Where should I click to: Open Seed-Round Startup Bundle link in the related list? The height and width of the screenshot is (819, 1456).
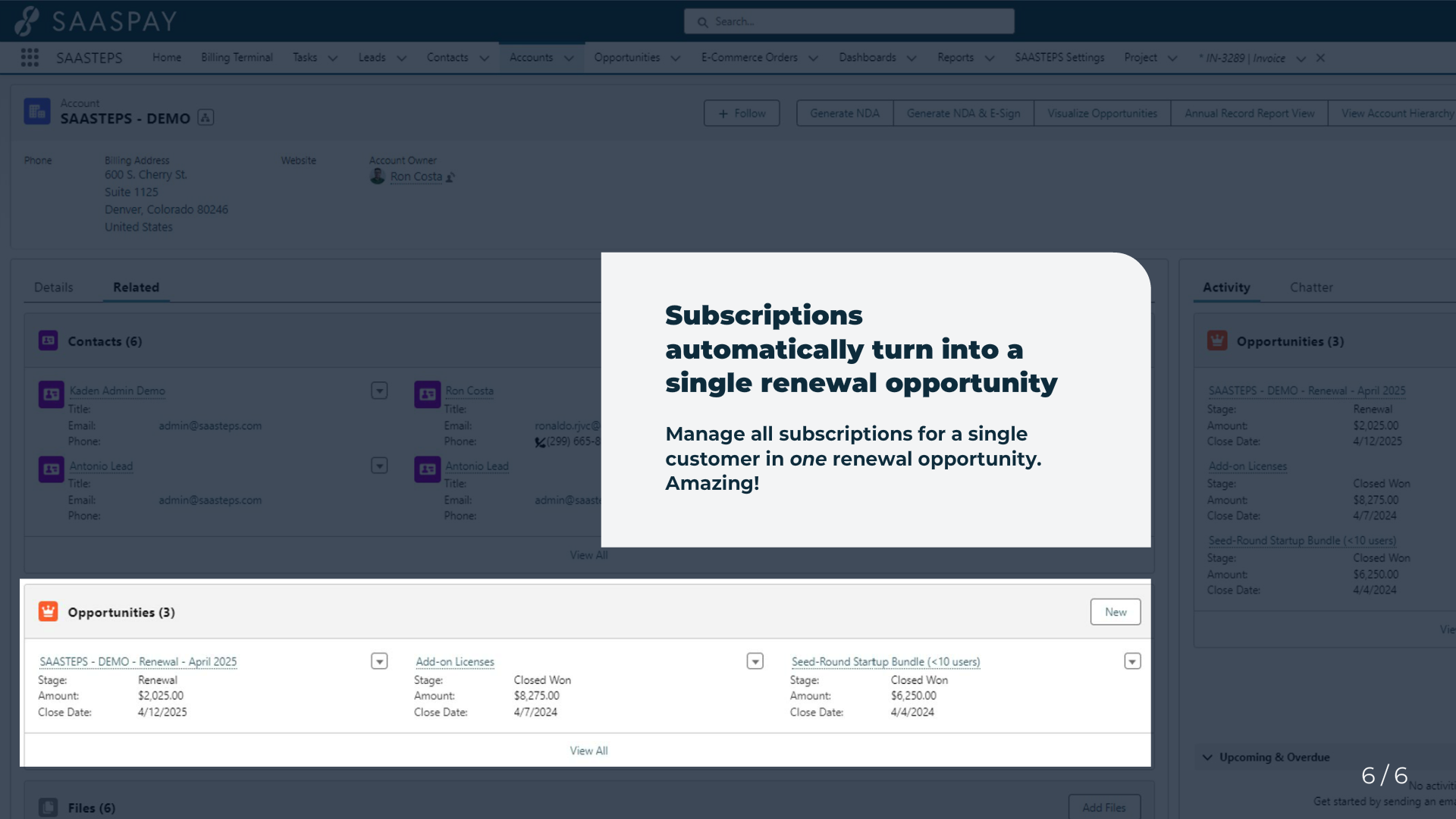click(886, 661)
